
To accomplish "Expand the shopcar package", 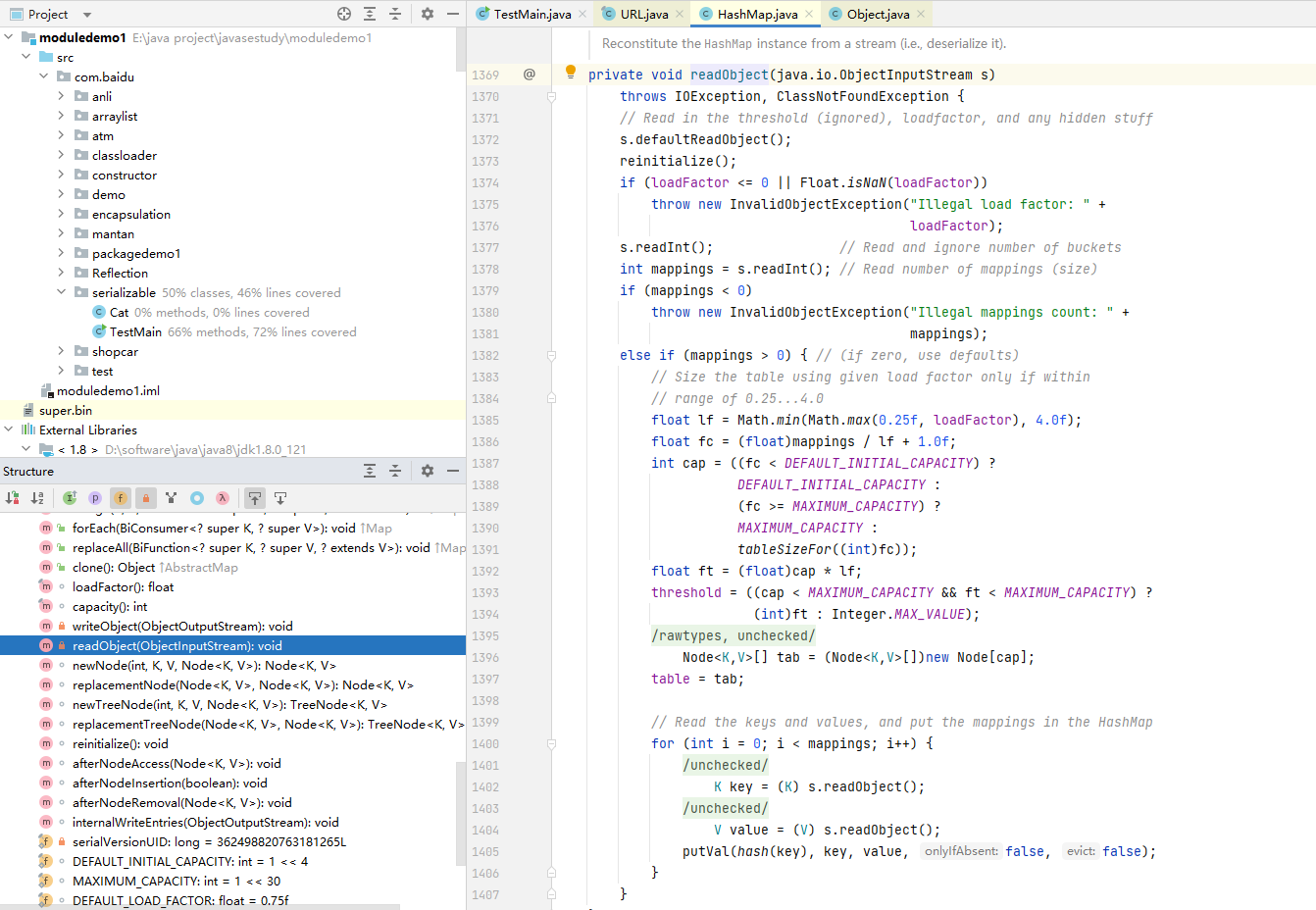I will point(62,351).
